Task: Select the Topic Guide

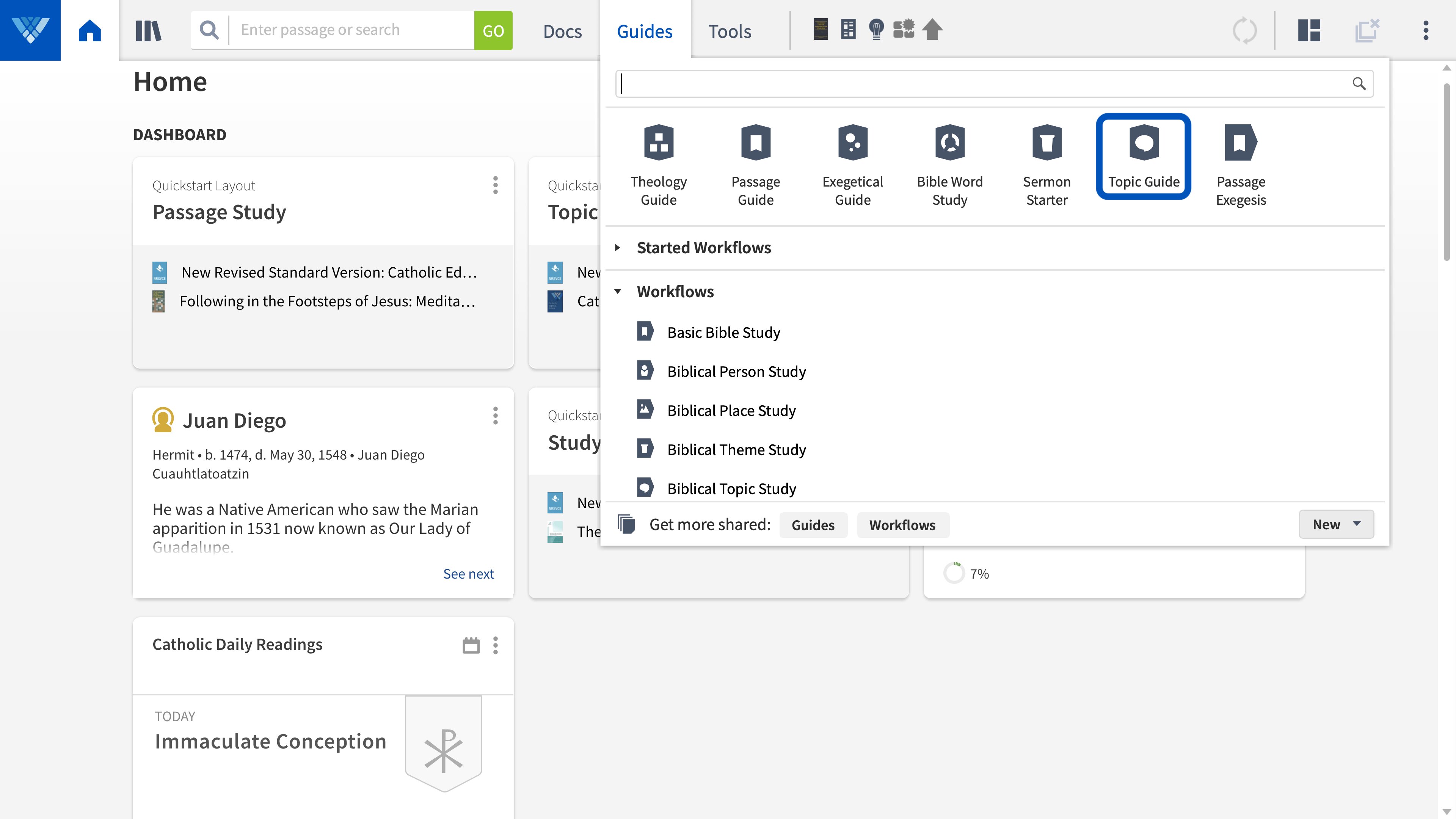Action: (x=1144, y=157)
